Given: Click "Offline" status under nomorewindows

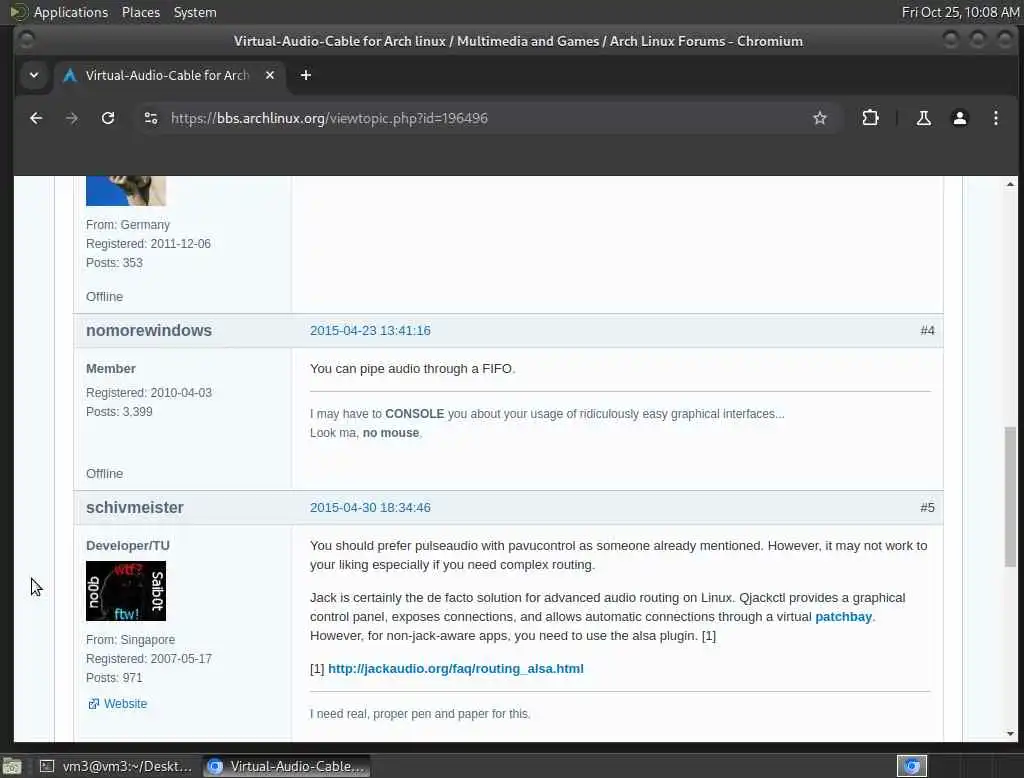Looking at the screenshot, I should [104, 474].
